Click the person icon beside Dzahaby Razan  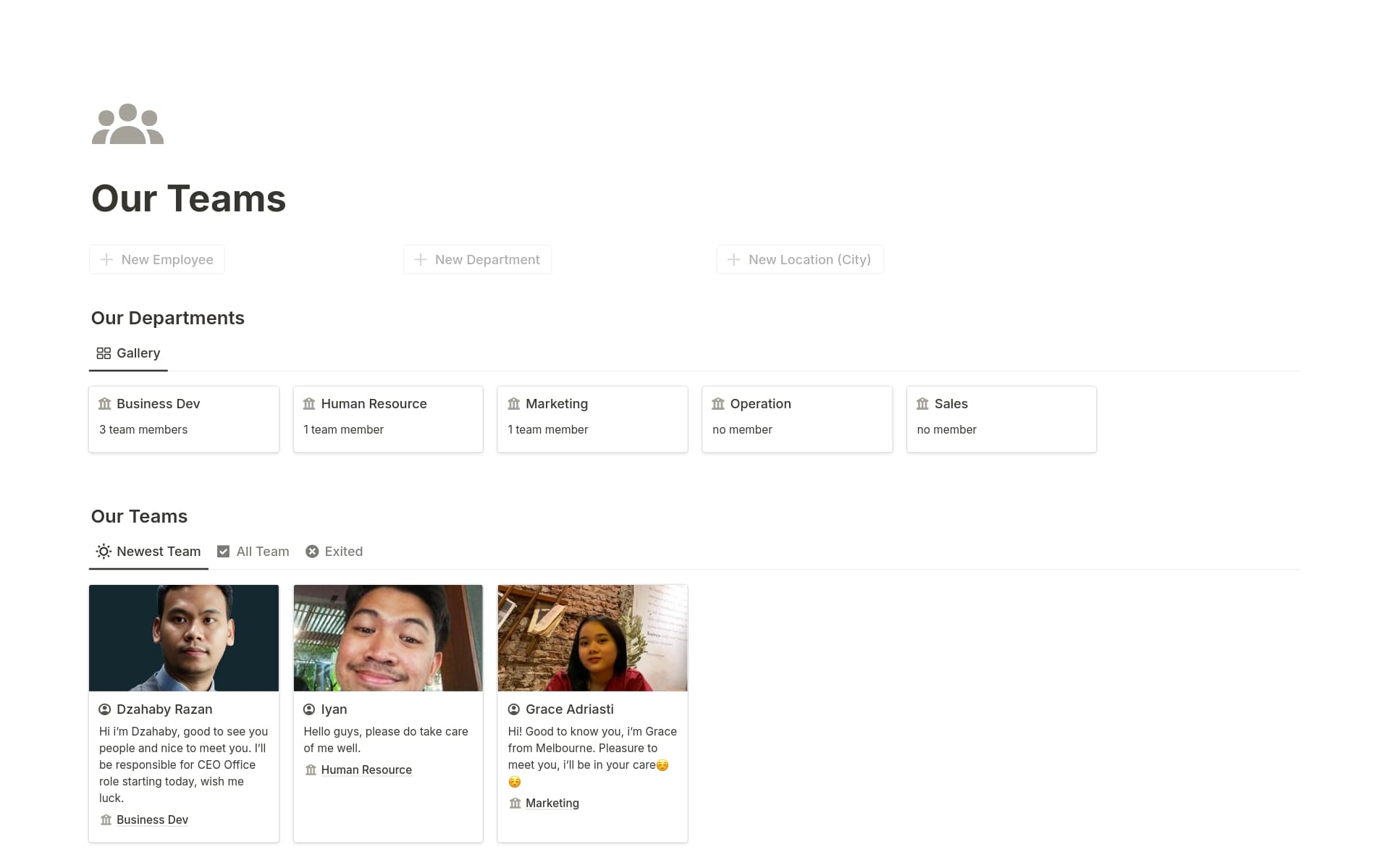[x=104, y=709]
